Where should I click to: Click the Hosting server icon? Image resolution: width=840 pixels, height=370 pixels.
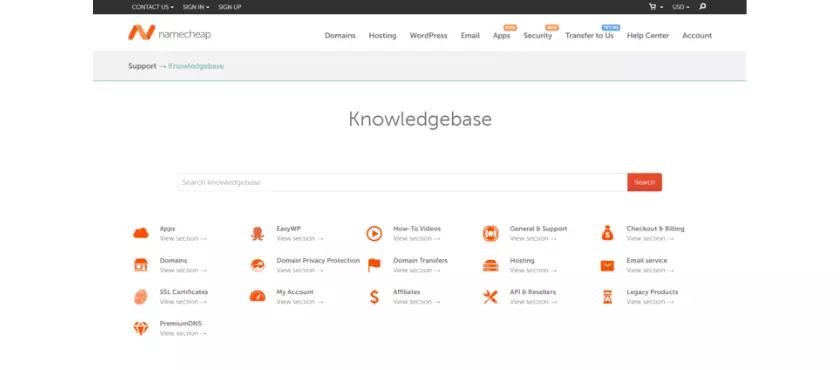point(490,265)
